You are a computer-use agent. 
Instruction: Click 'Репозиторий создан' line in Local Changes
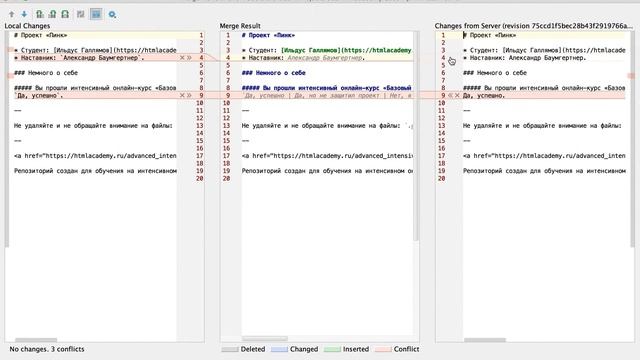pos(95,171)
